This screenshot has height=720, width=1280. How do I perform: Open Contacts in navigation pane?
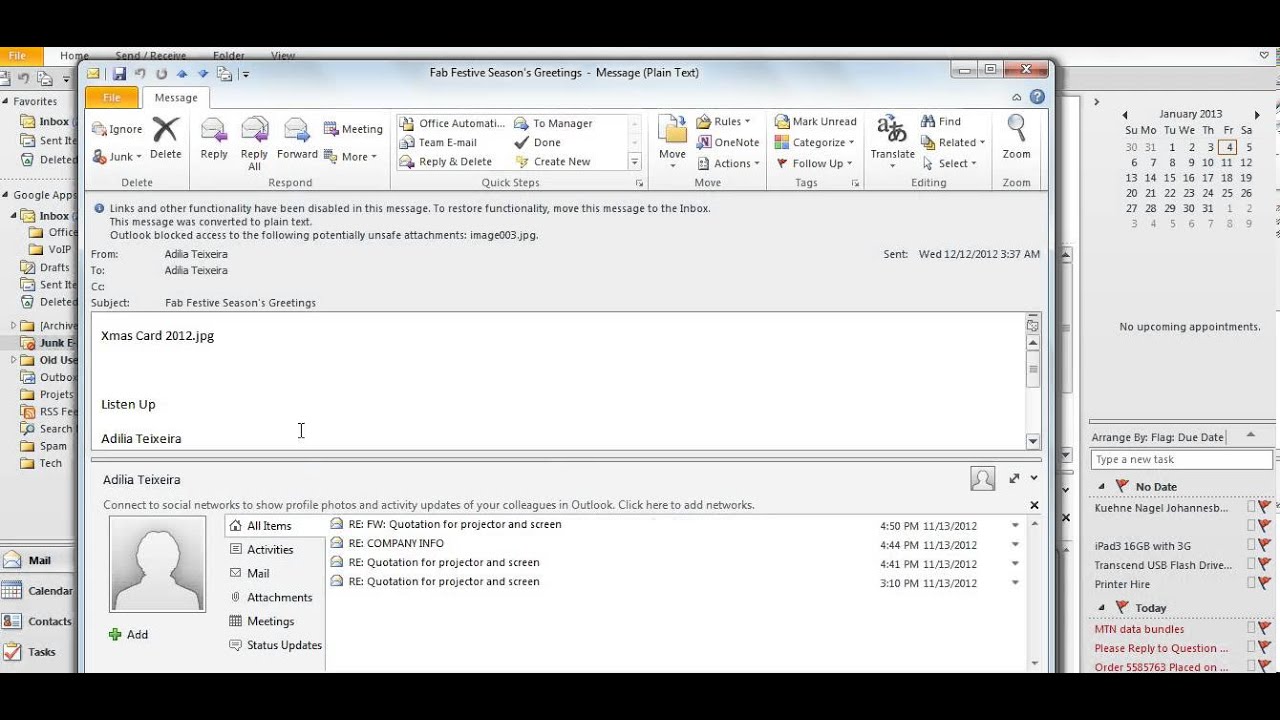point(38,621)
